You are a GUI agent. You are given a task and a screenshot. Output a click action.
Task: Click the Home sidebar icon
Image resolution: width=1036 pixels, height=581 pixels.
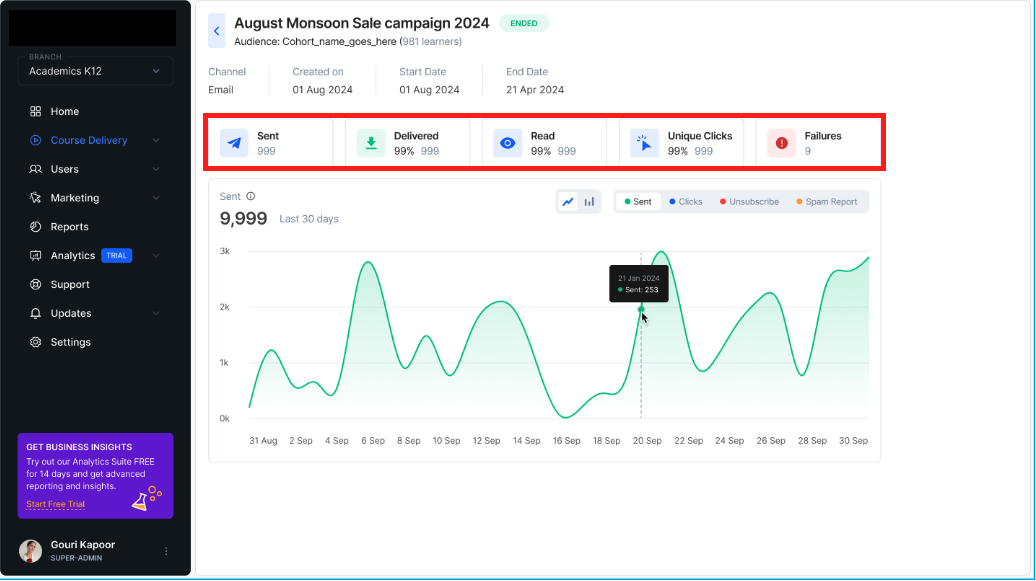(x=36, y=111)
